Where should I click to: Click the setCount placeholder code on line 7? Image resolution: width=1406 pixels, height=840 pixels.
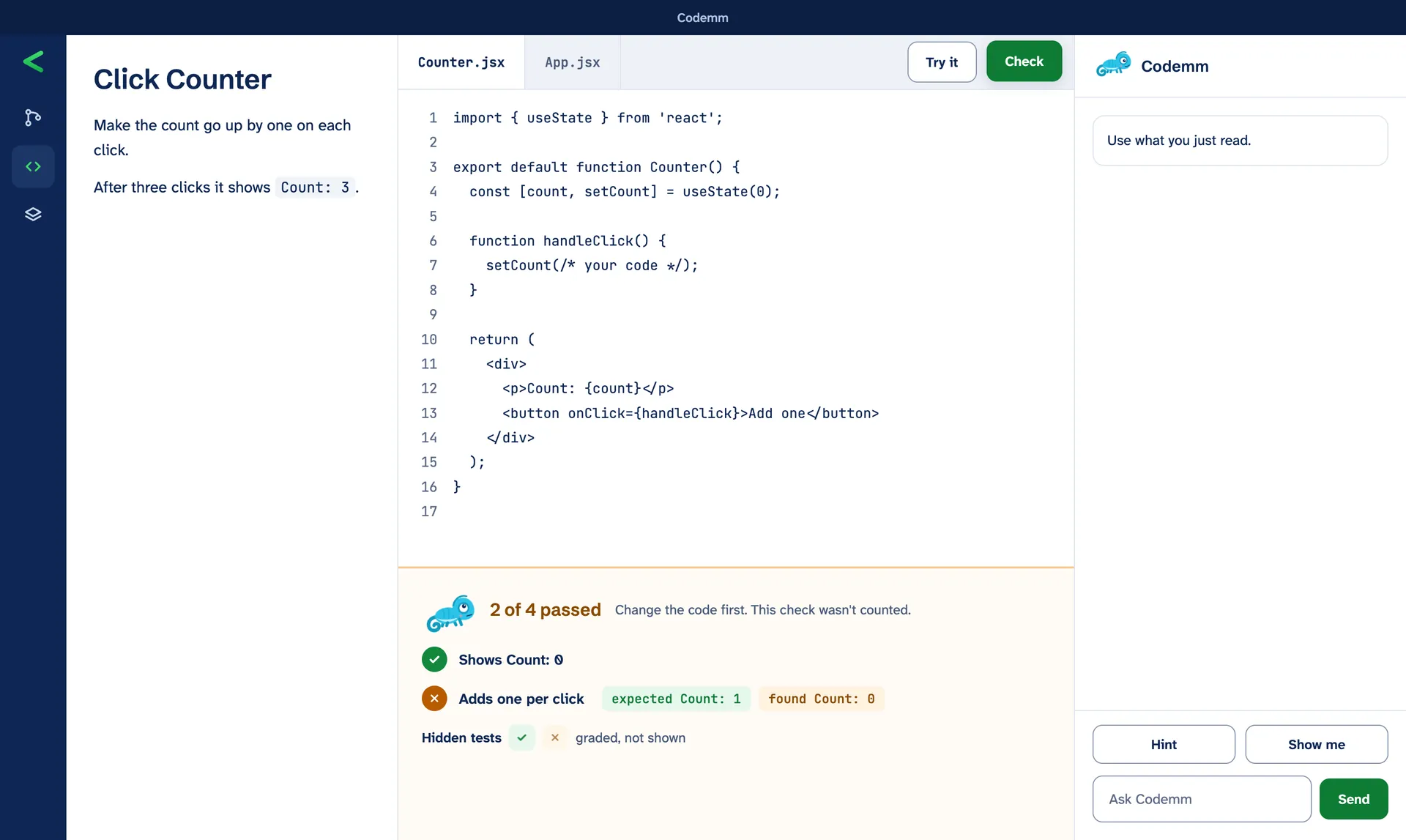click(x=592, y=265)
